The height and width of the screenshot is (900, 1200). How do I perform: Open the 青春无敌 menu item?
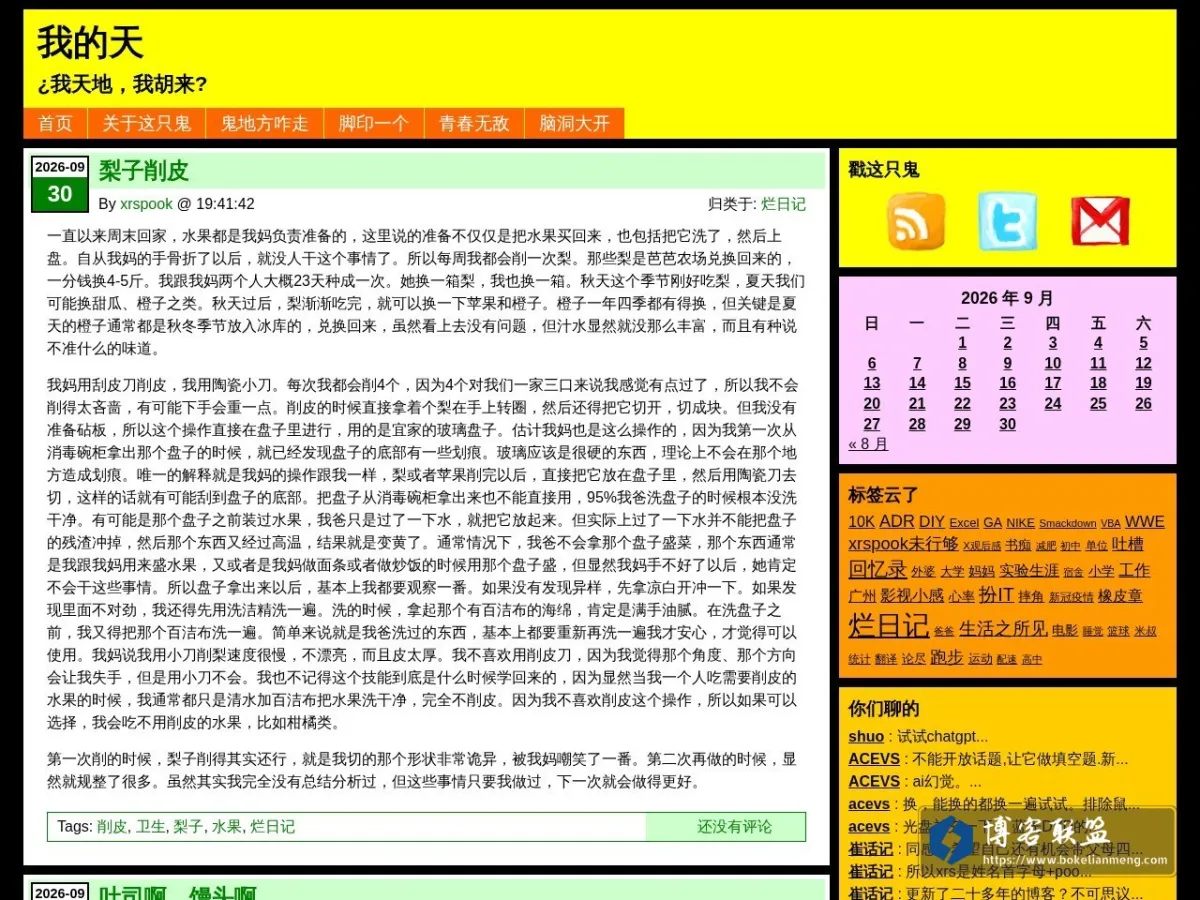[x=474, y=123]
